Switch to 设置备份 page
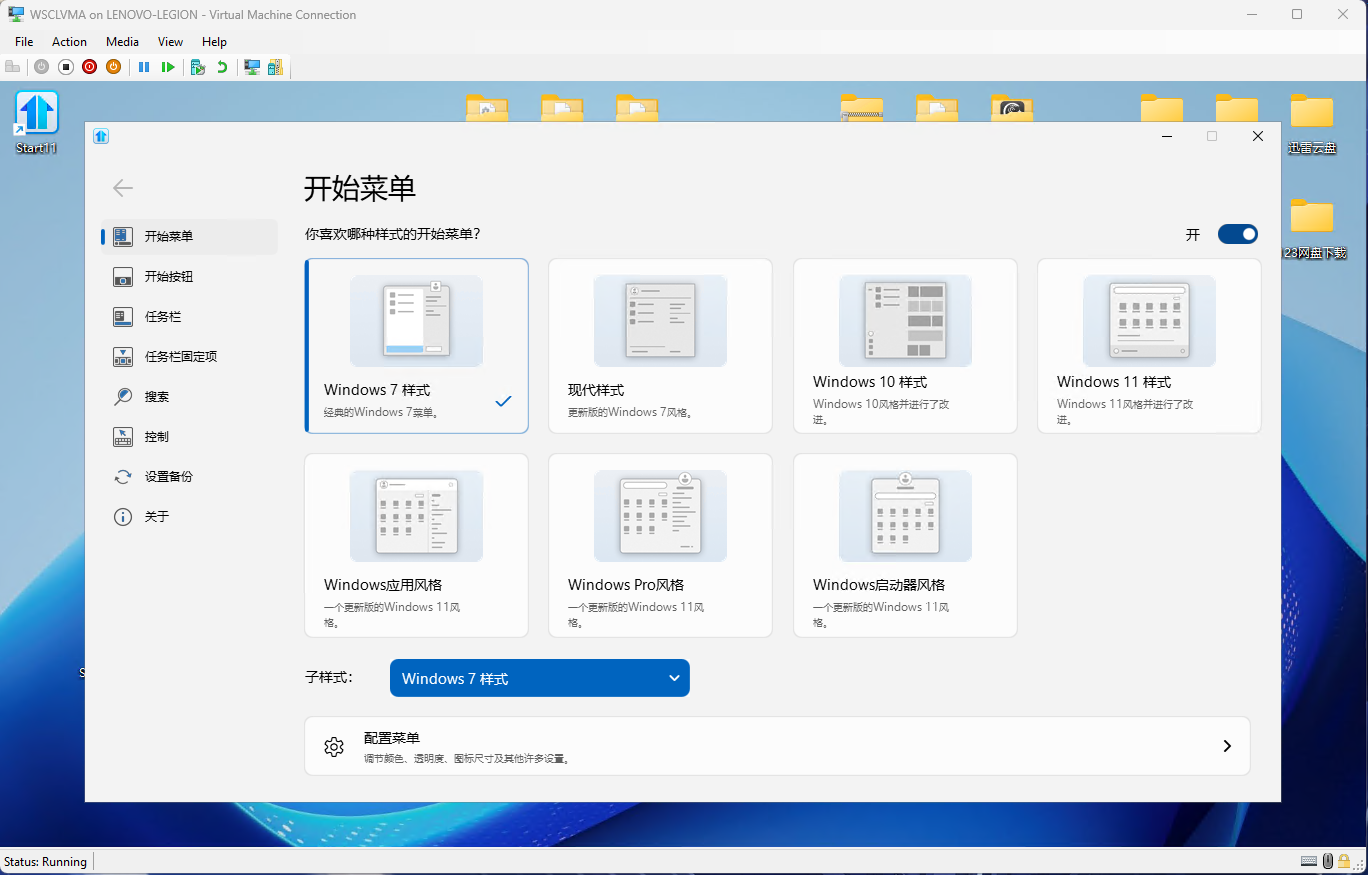This screenshot has width=1368, height=875. coord(168,477)
